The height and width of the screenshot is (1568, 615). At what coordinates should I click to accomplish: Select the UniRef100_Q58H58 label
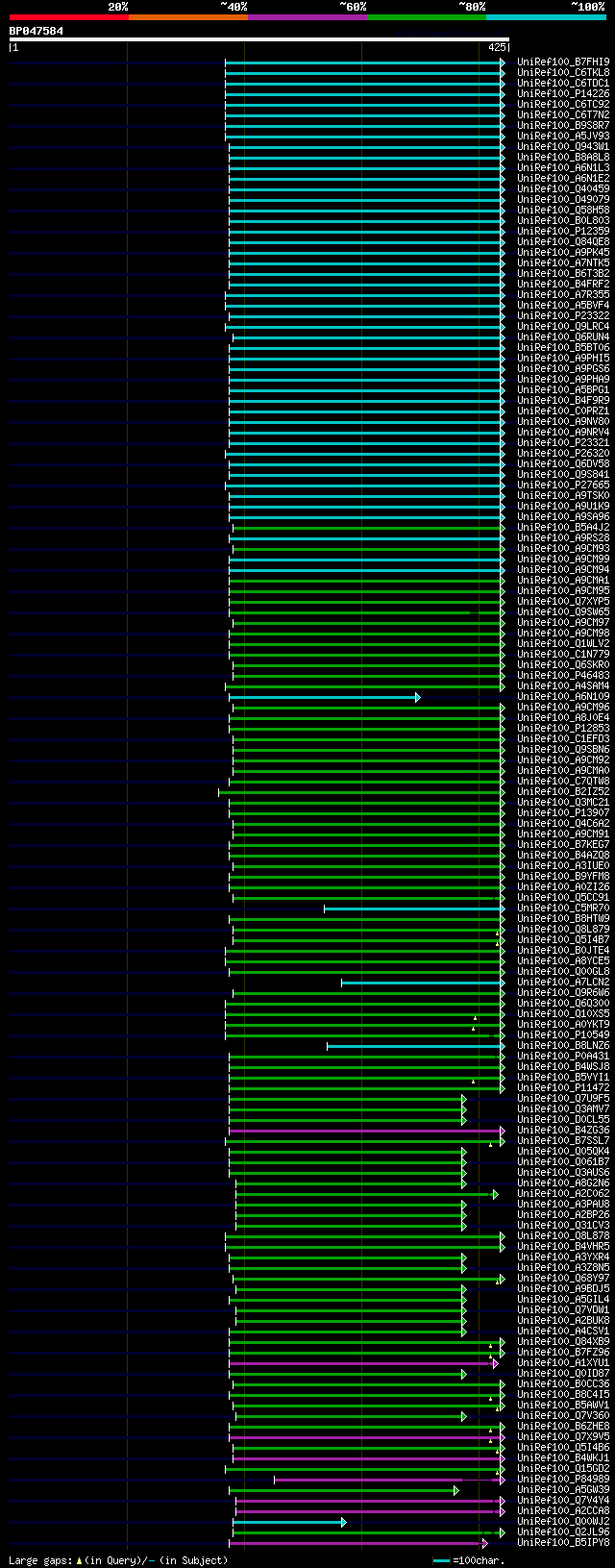coord(563,210)
